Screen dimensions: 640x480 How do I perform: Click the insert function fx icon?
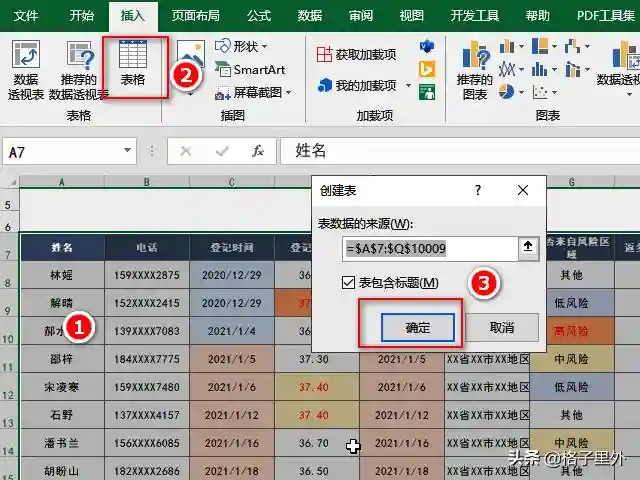[x=257, y=151]
